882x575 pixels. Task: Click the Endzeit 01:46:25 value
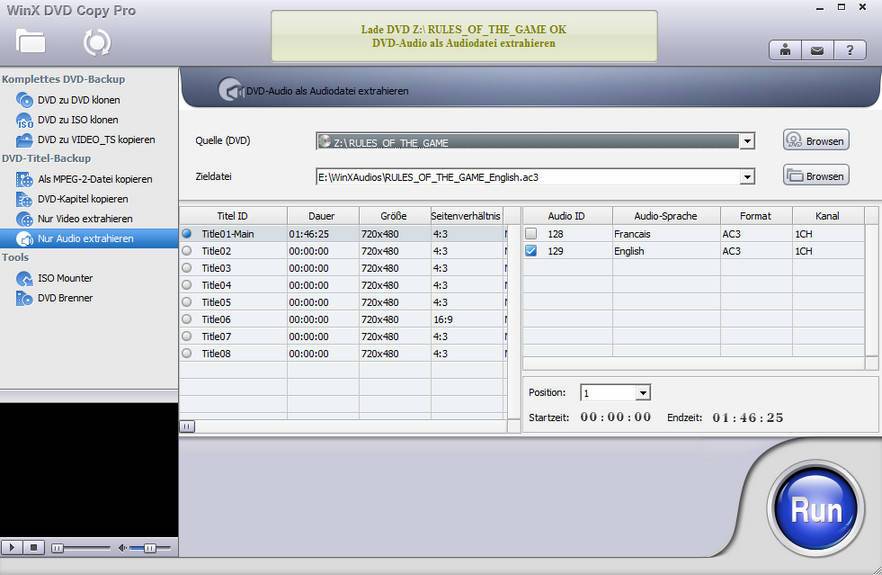[748, 417]
